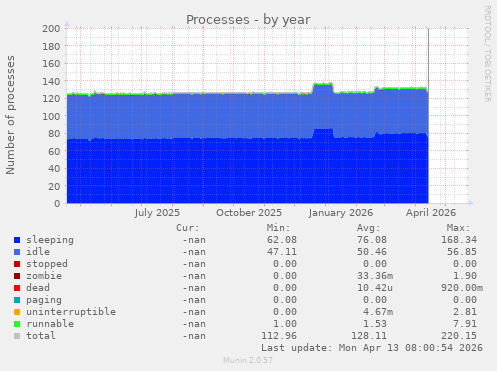The image size is (497, 371).
Task: Click the dead legend color swatch
Action: [17, 288]
